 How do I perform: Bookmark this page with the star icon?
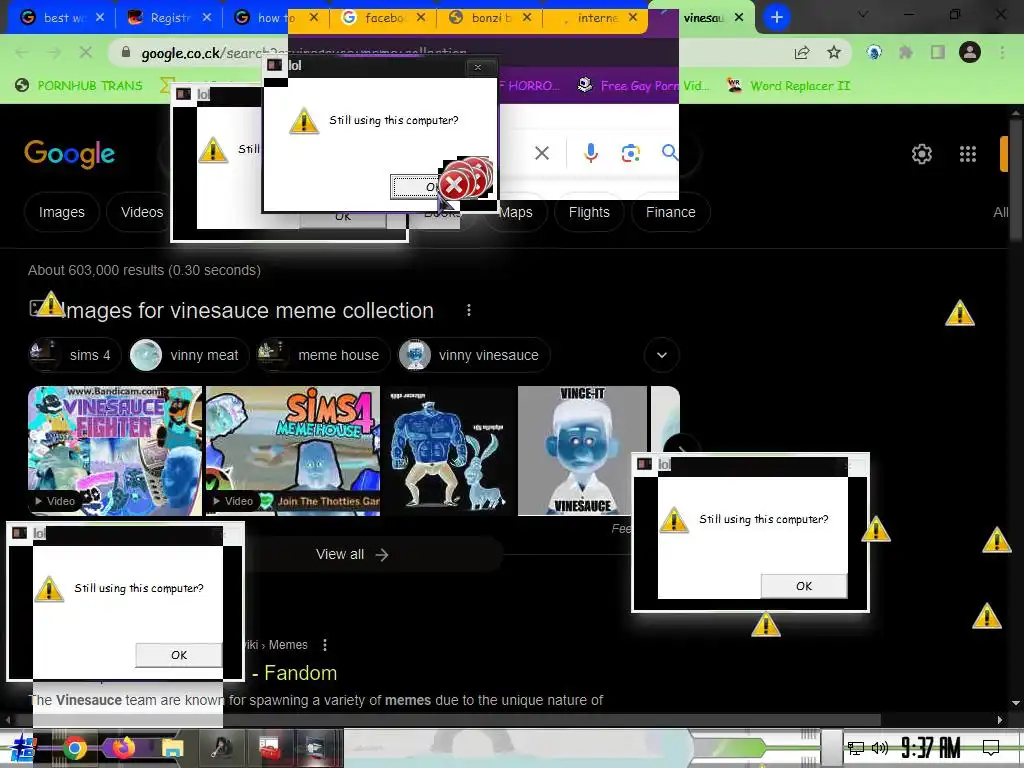834,52
